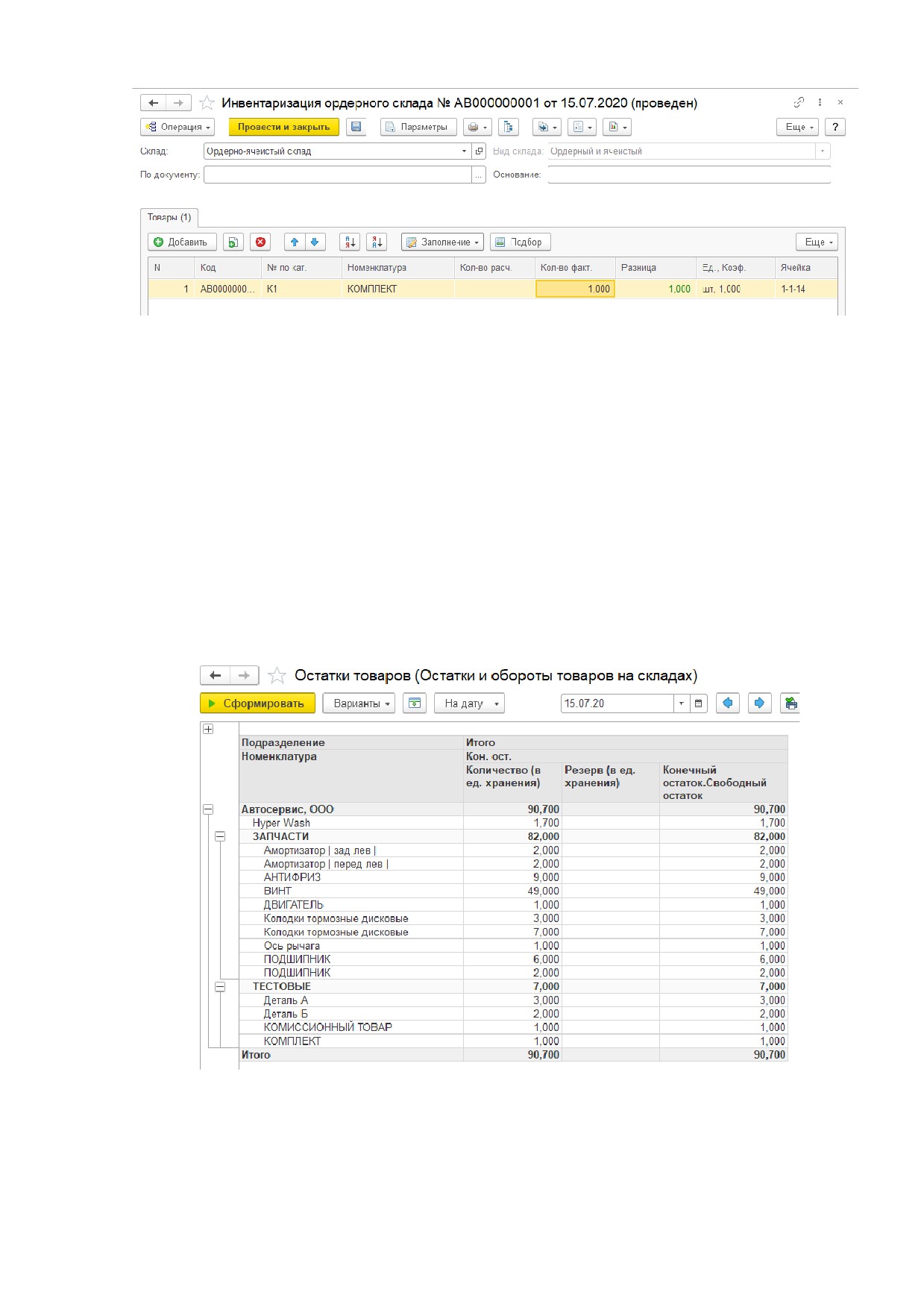Expand the date field dropdown arrow
This screenshot has height=1307, width=924.
pyautogui.click(x=681, y=703)
